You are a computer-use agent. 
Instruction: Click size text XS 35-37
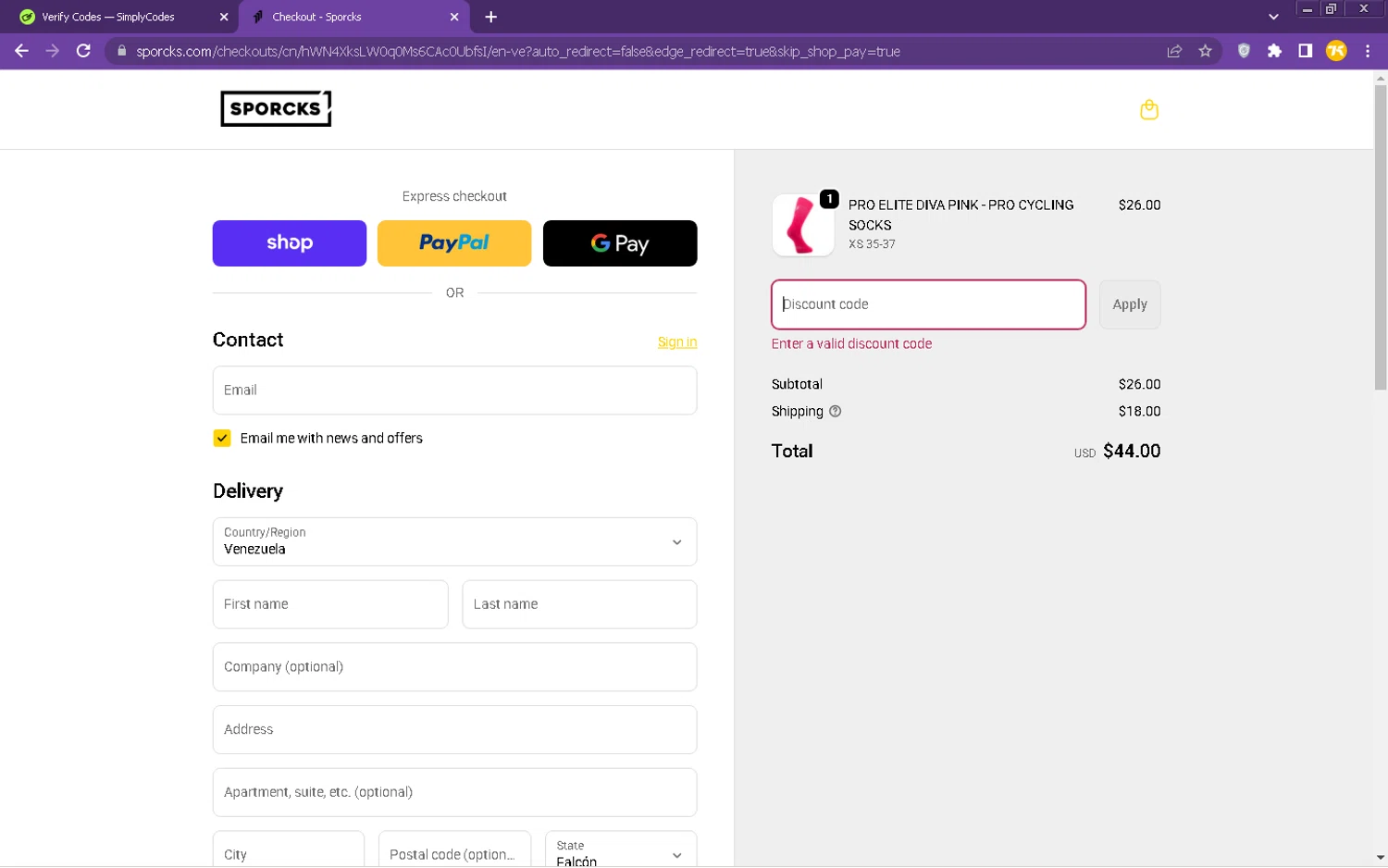872,244
